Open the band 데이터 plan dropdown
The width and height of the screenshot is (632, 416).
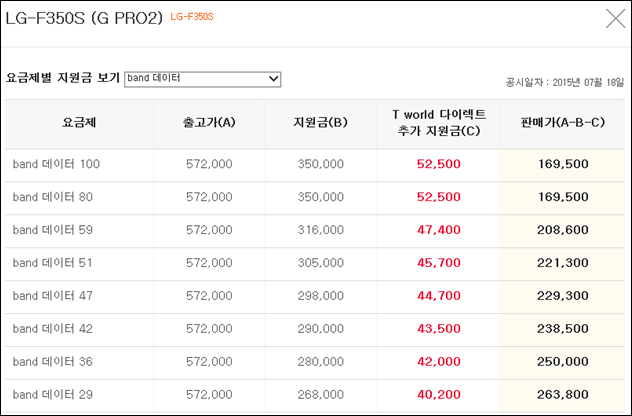pos(202,79)
